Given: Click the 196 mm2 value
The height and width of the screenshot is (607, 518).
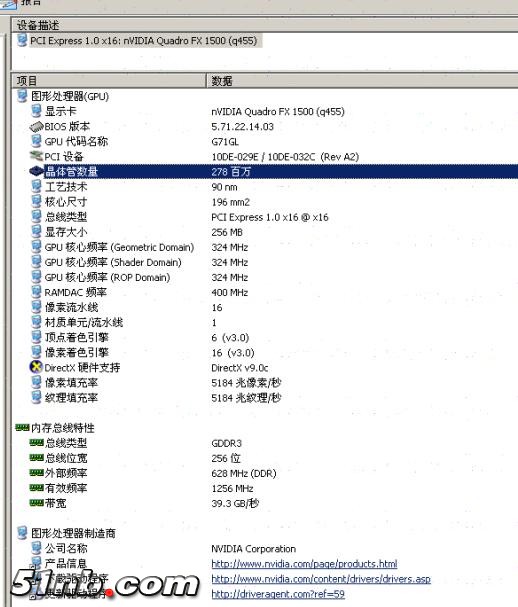Looking at the screenshot, I should click(x=230, y=202).
